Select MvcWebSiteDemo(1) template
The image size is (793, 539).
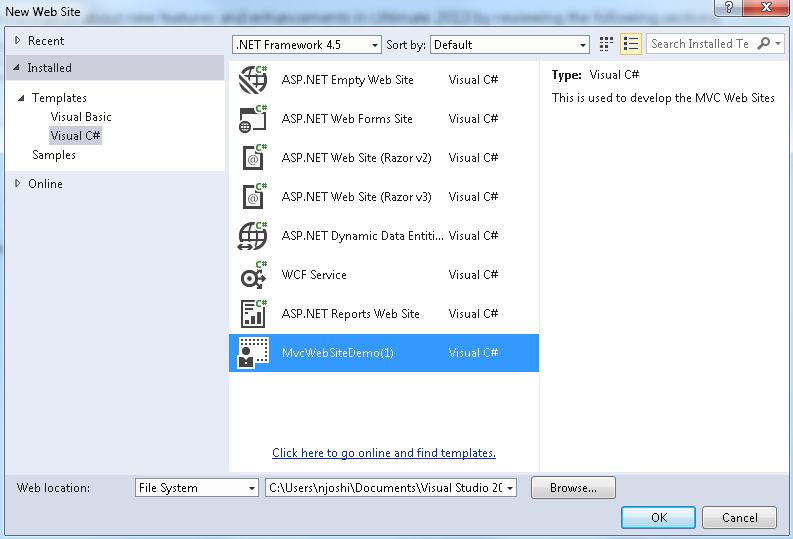[x=384, y=352]
